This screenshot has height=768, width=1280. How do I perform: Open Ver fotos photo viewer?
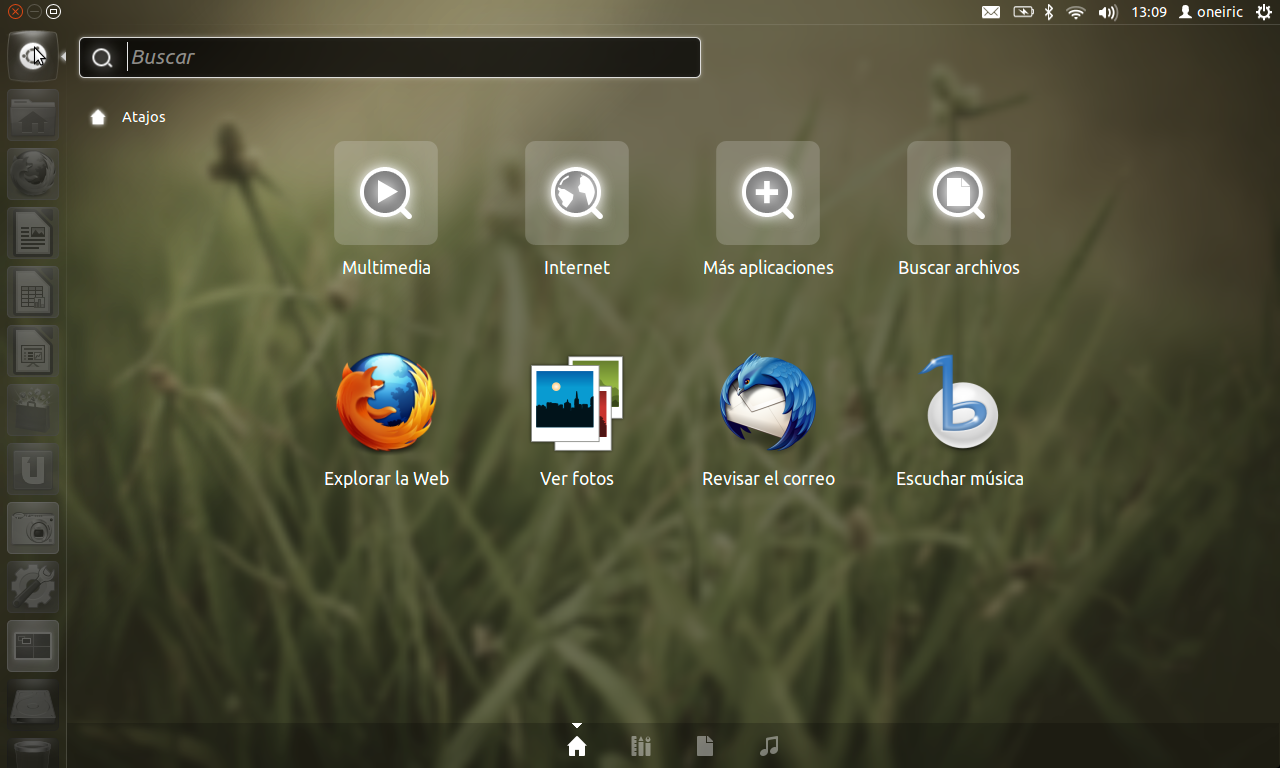tap(577, 403)
